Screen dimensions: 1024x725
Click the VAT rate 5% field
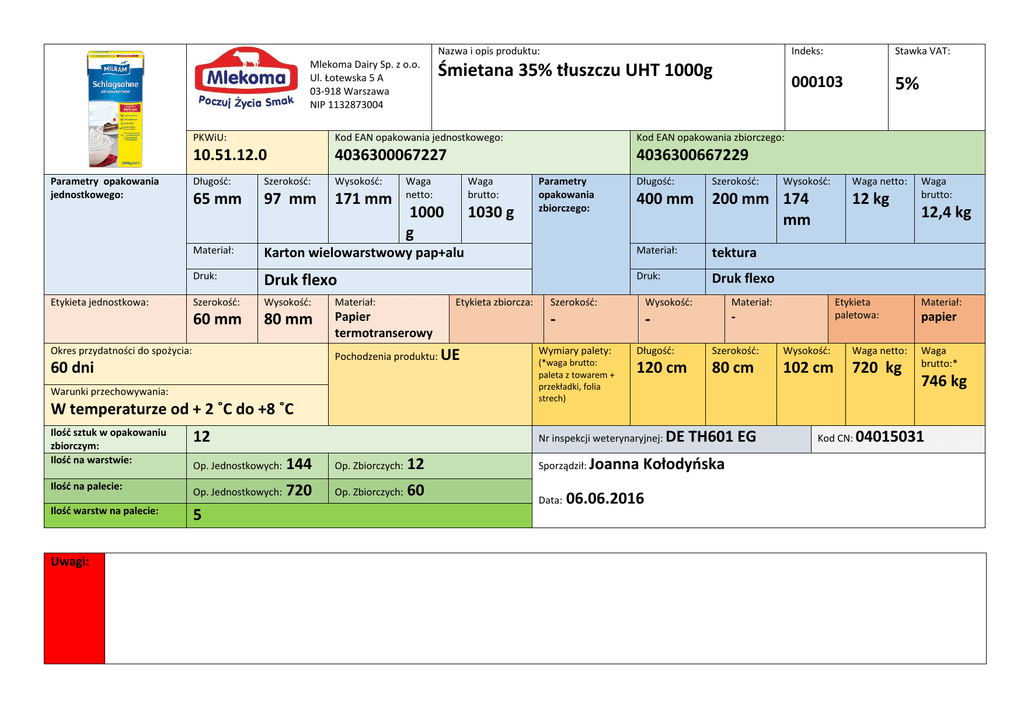(906, 84)
